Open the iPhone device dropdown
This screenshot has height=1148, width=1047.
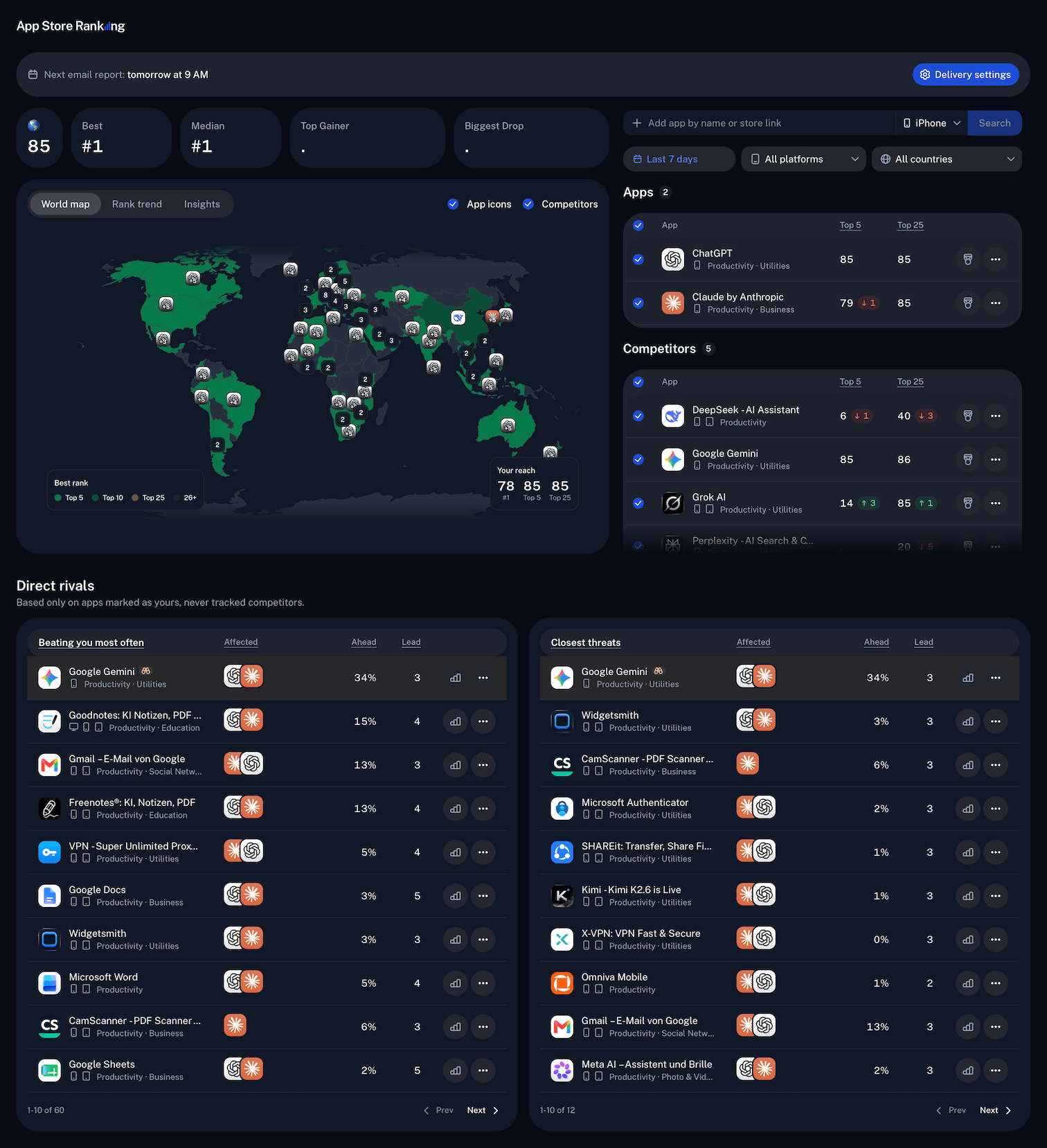pyautogui.click(x=932, y=123)
